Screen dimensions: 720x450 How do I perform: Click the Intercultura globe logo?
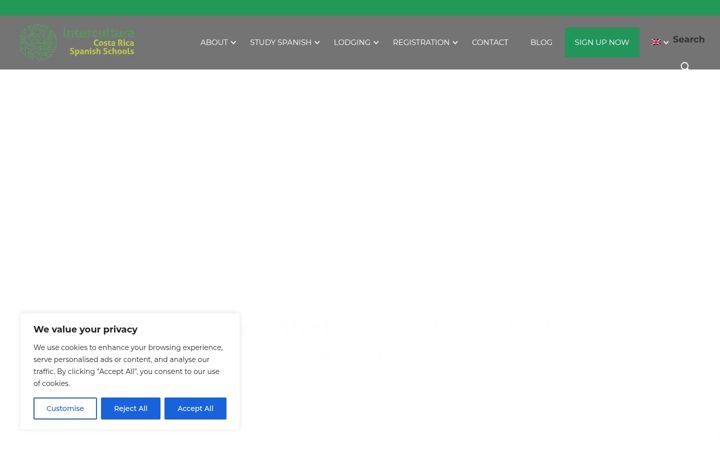(x=39, y=42)
